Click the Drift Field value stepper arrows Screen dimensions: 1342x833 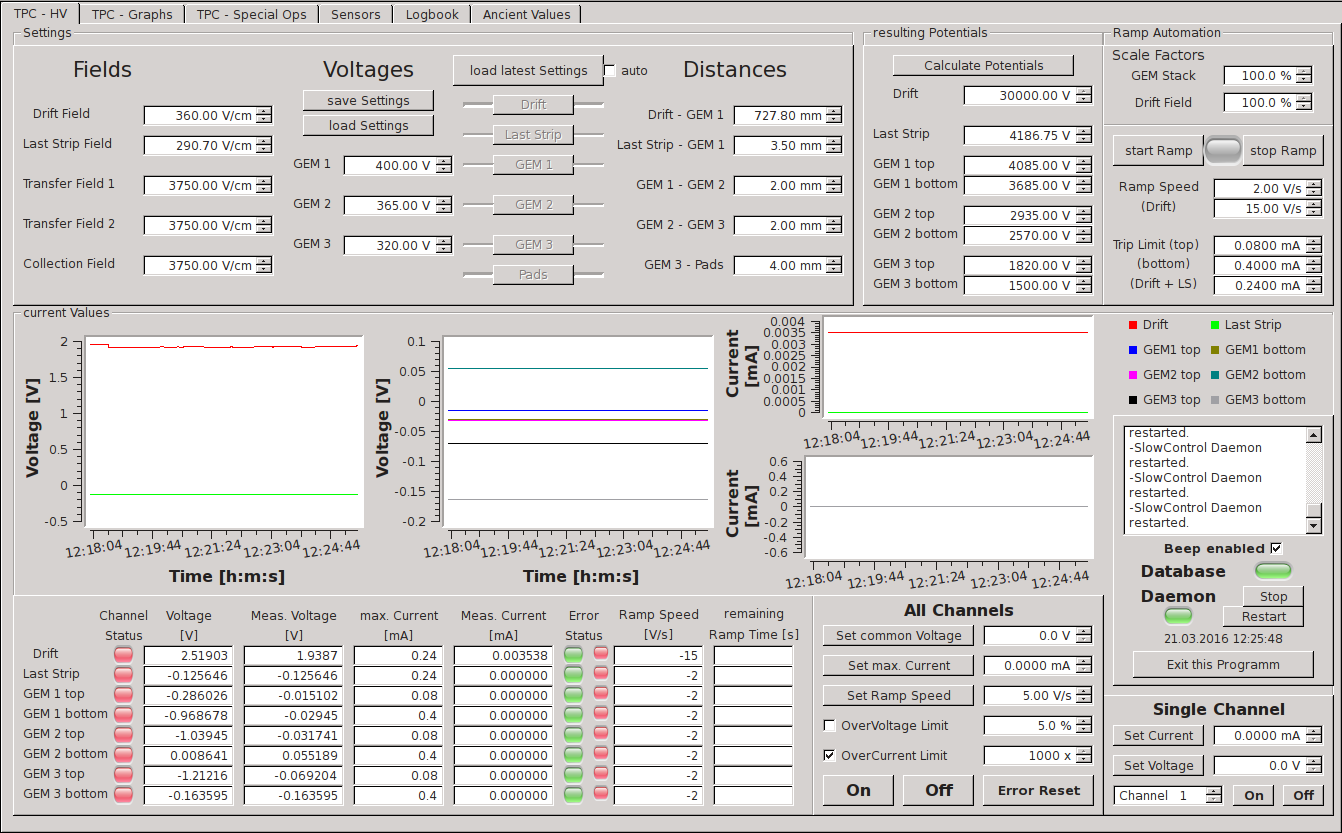[x=264, y=115]
